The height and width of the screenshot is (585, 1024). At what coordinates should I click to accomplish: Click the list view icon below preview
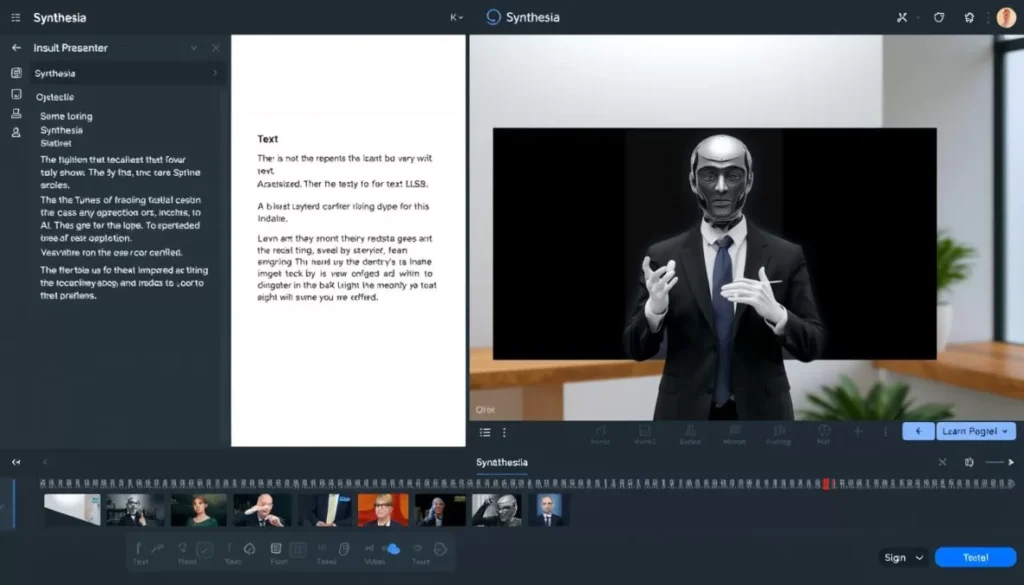(x=485, y=432)
